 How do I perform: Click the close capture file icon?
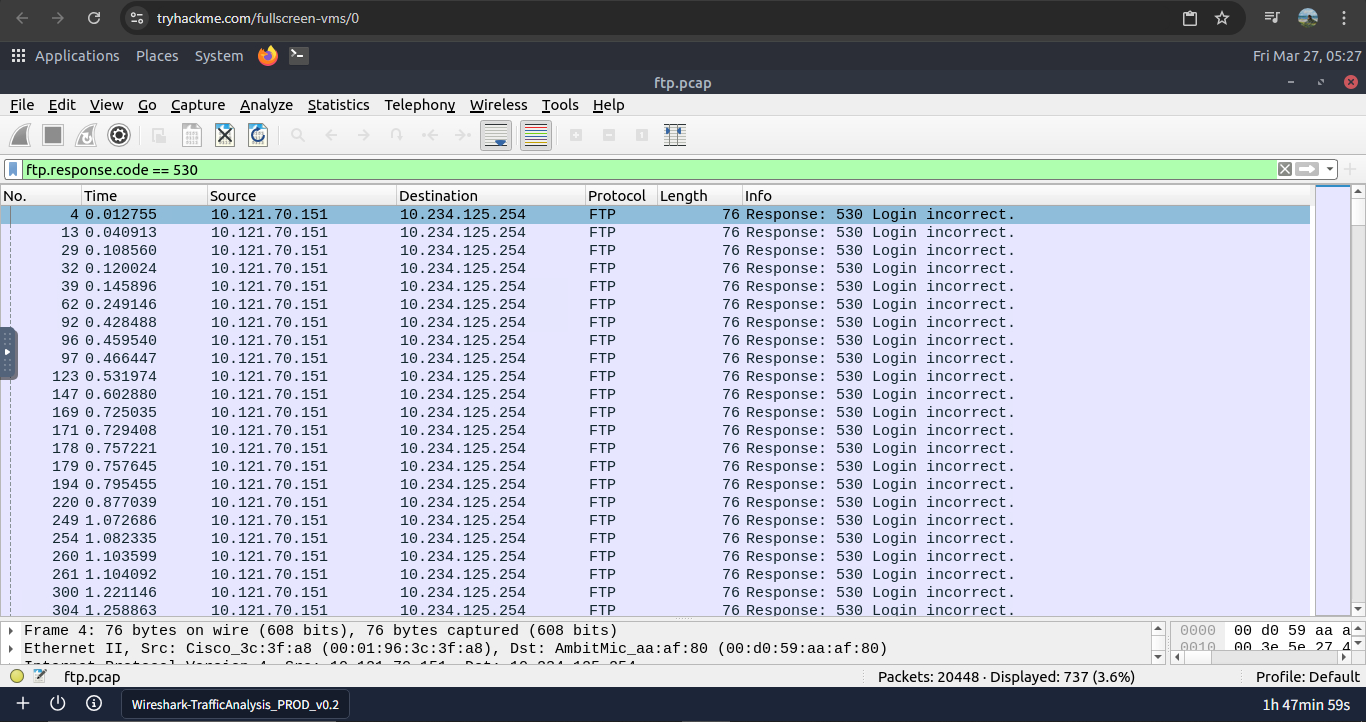pos(225,135)
